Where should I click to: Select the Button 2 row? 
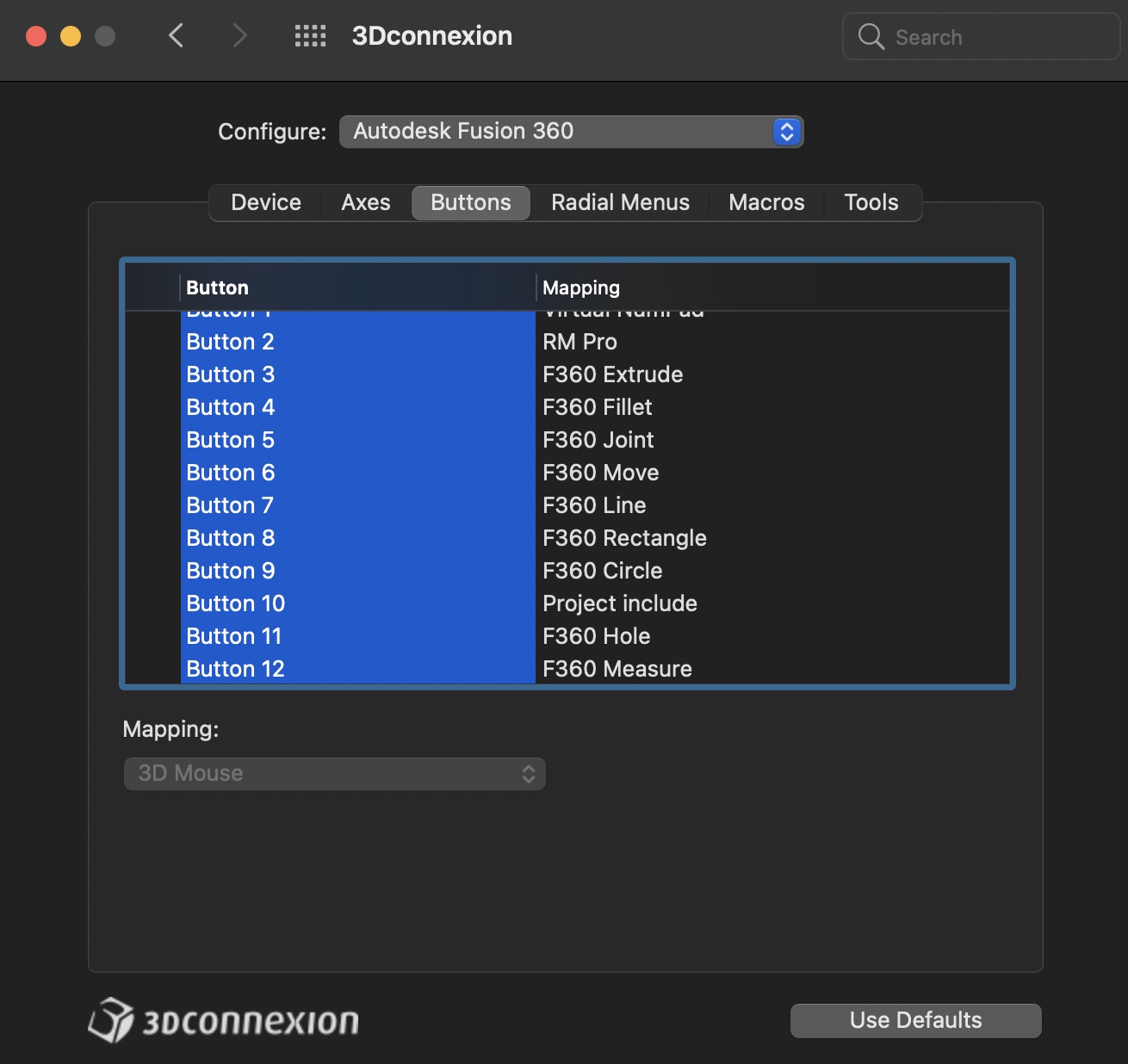[567, 342]
